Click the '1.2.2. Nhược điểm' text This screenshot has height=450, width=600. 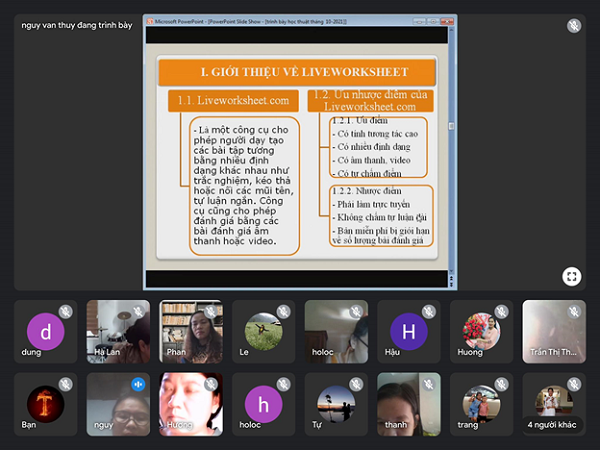[367, 191]
